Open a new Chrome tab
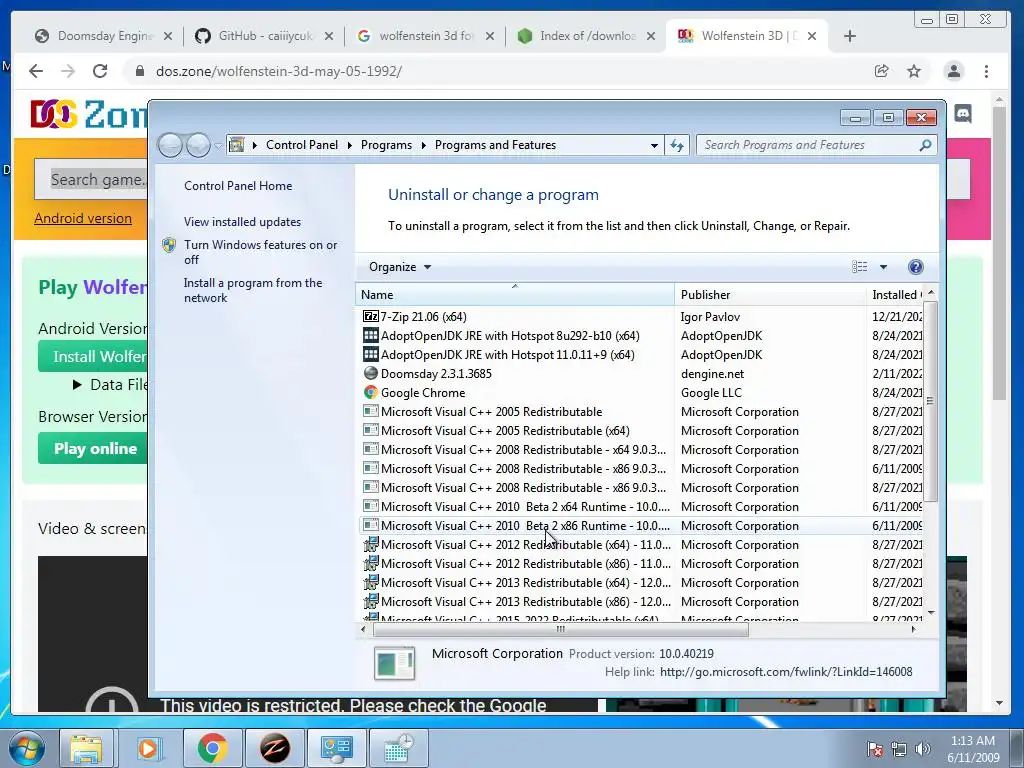Screen dimensions: 1024x768 pyautogui.click(x=849, y=36)
